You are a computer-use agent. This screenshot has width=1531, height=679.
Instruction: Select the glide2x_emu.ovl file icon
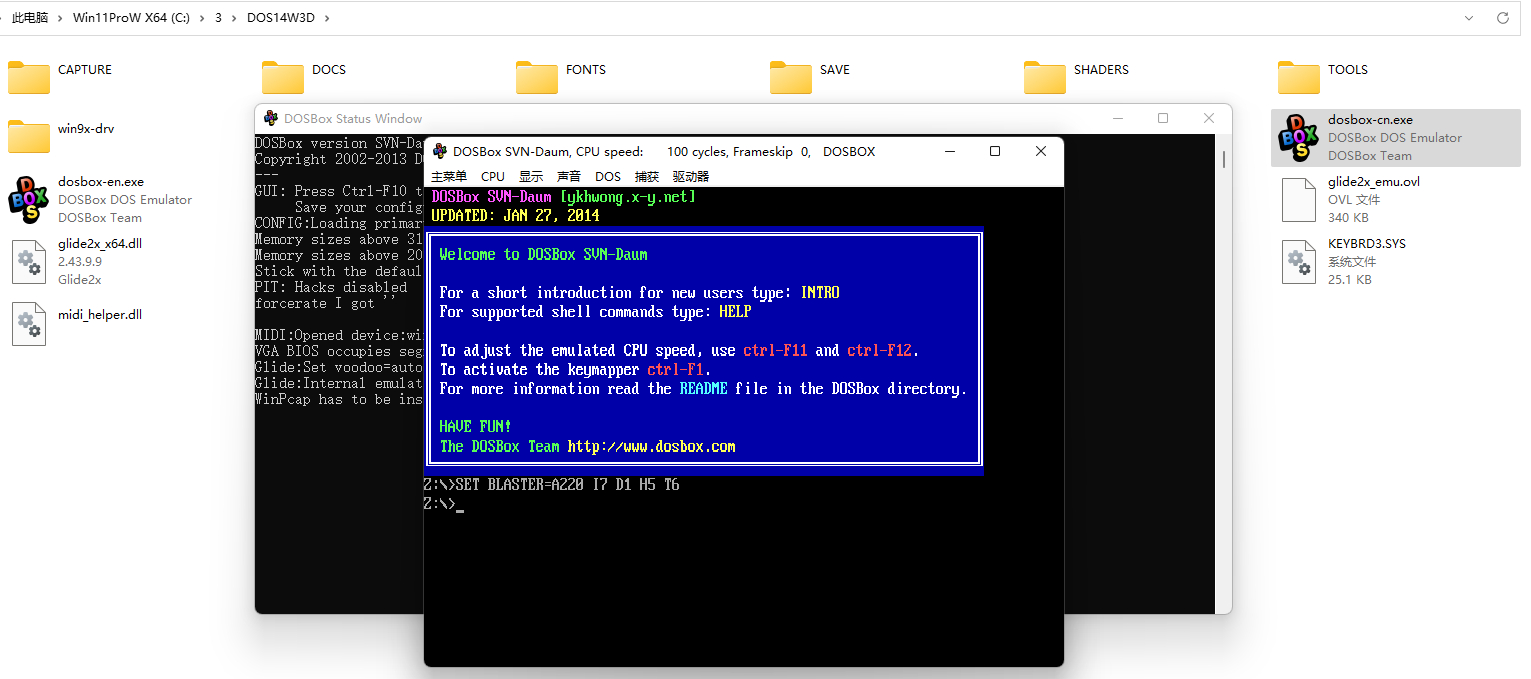point(1299,199)
